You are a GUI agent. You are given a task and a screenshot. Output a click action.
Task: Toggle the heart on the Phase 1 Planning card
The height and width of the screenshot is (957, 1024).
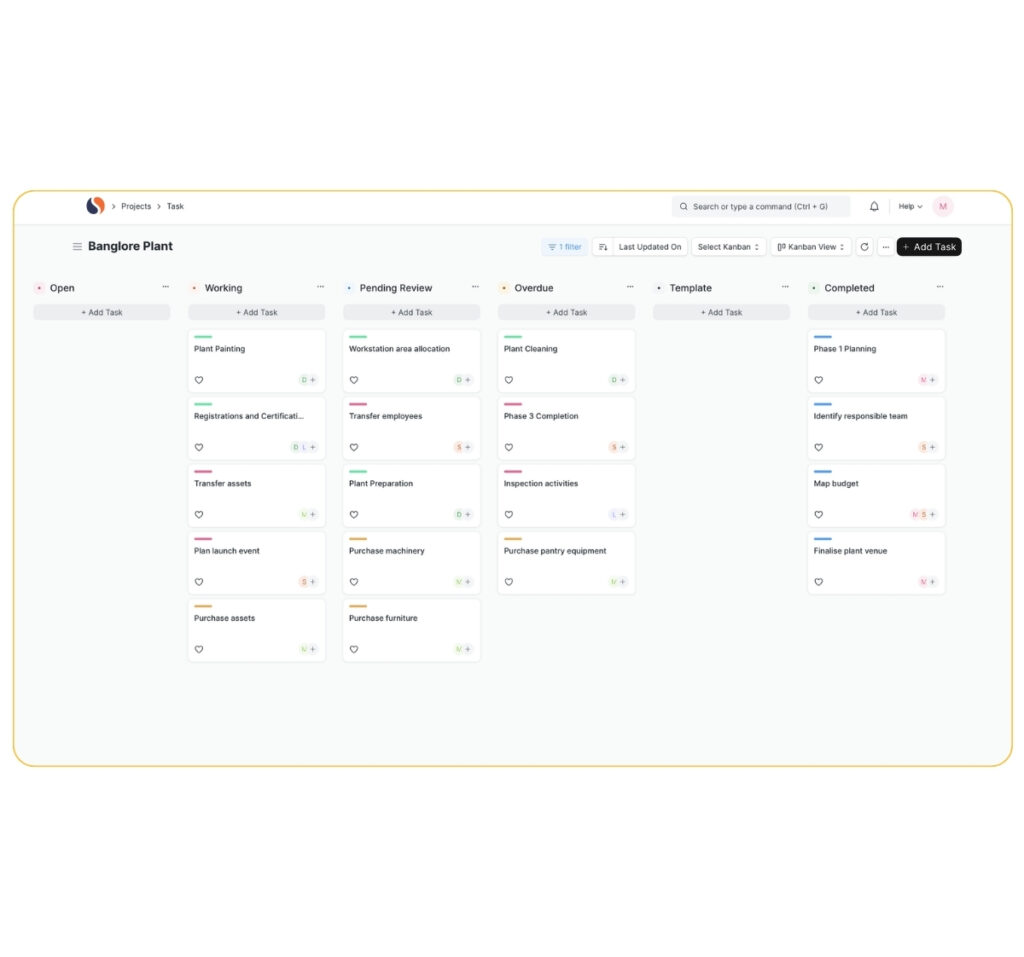[x=818, y=380]
